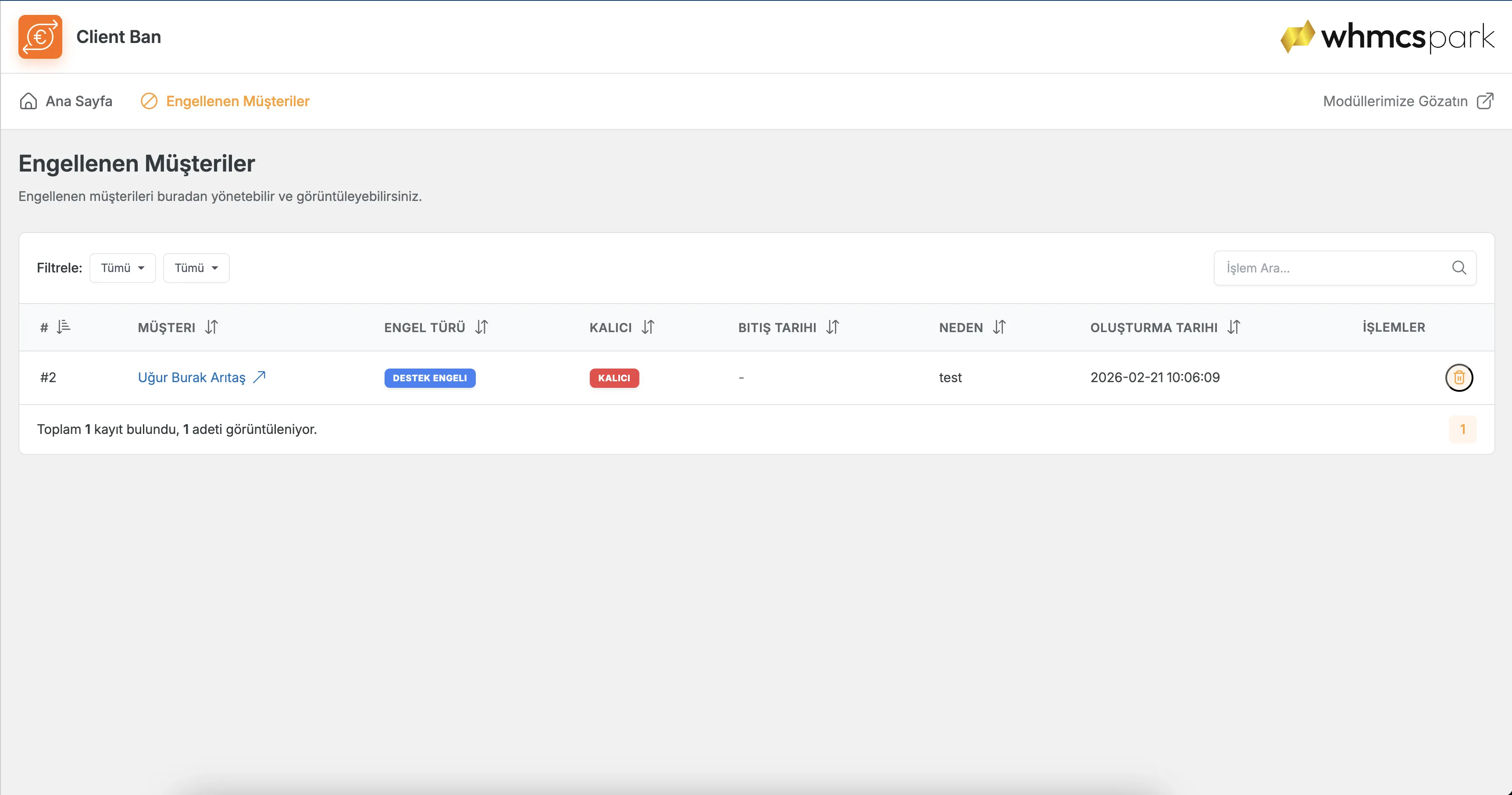Sort by Kalıcı column arrows
1512x795 pixels.
click(x=648, y=327)
